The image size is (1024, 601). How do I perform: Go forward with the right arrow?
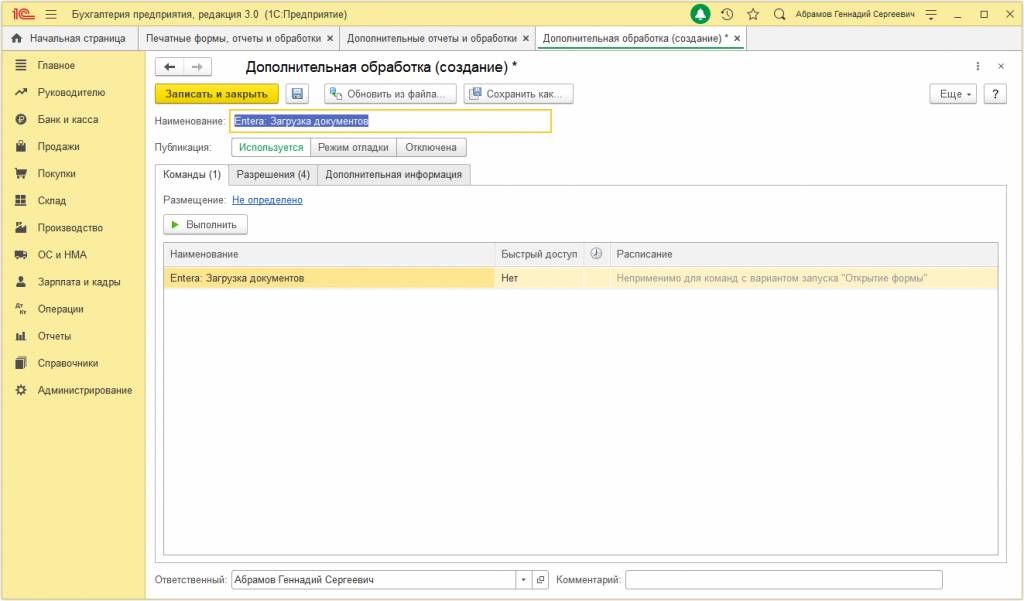(197, 67)
